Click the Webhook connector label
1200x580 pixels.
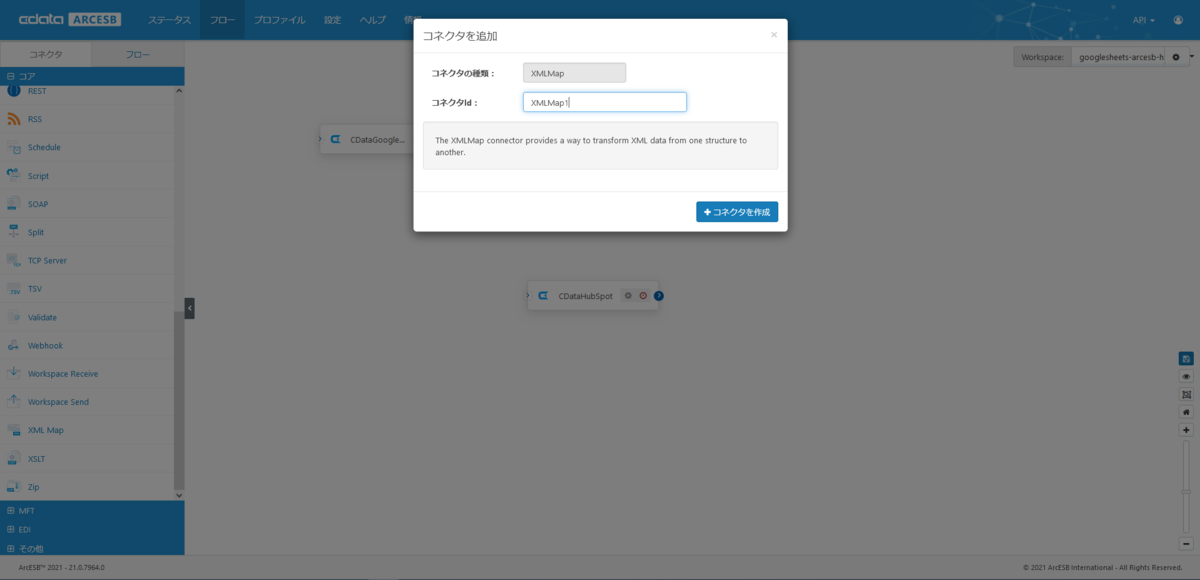tap(45, 345)
